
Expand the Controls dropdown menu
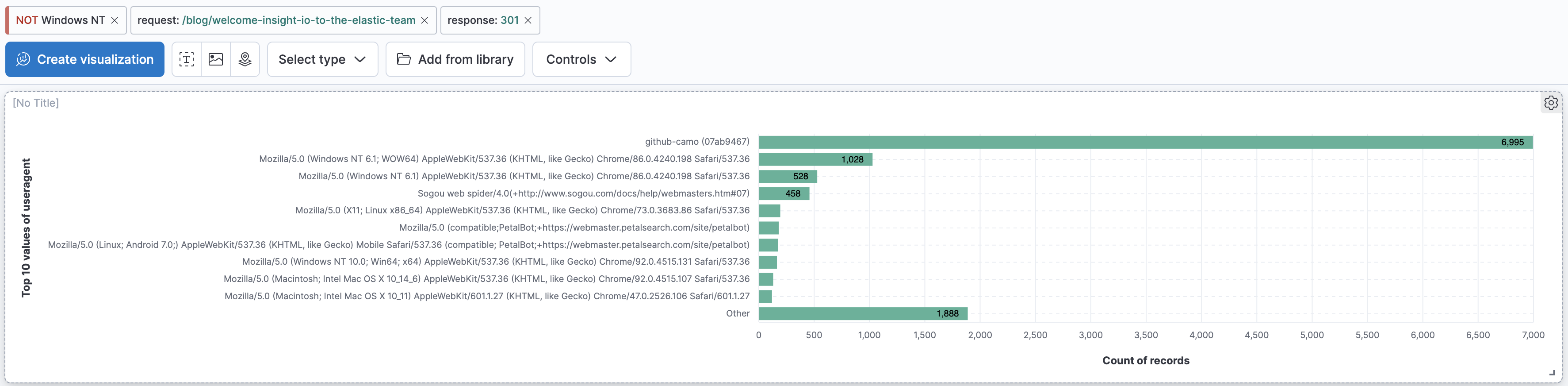(x=581, y=59)
